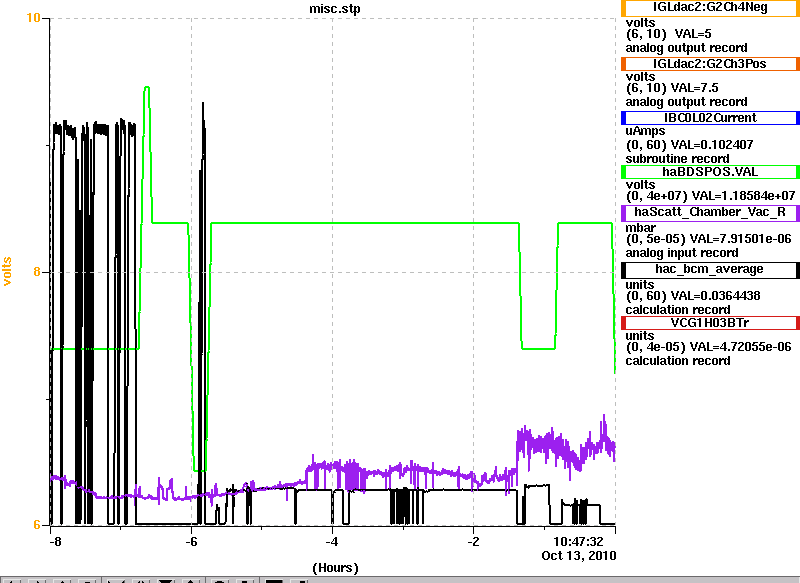Click the VAL=7.91501e-06 readout

[740, 239]
